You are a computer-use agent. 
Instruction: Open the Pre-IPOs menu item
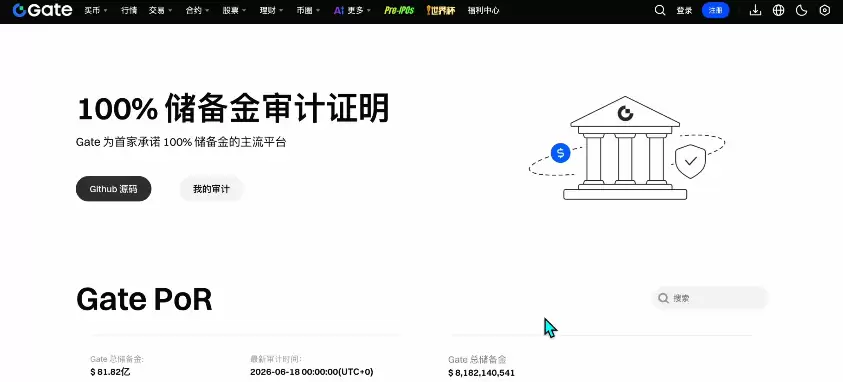pos(399,10)
